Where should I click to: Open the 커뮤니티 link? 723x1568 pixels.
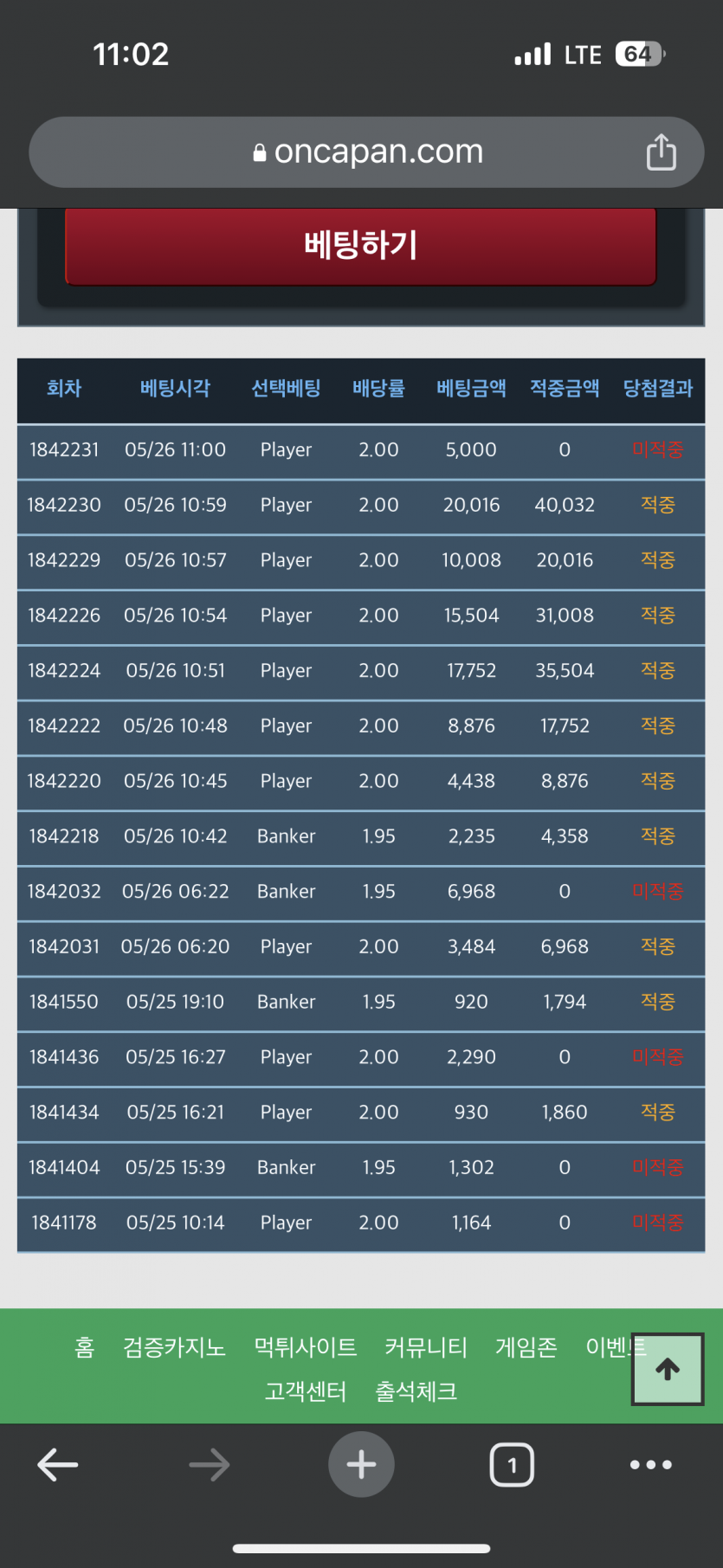coord(426,1347)
